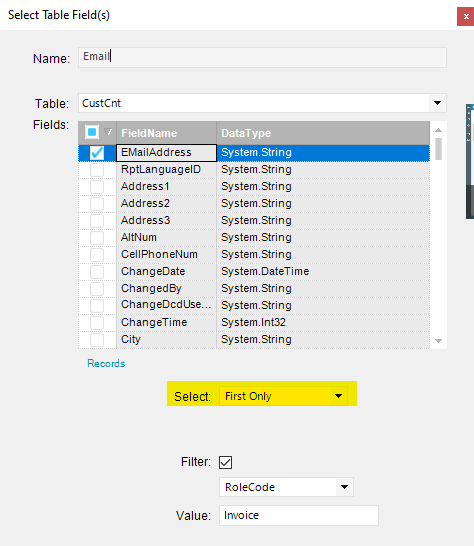Image resolution: width=474 pixels, height=546 pixels.
Task: Toggle the select-all checkbox in the header
Action: coord(92,132)
